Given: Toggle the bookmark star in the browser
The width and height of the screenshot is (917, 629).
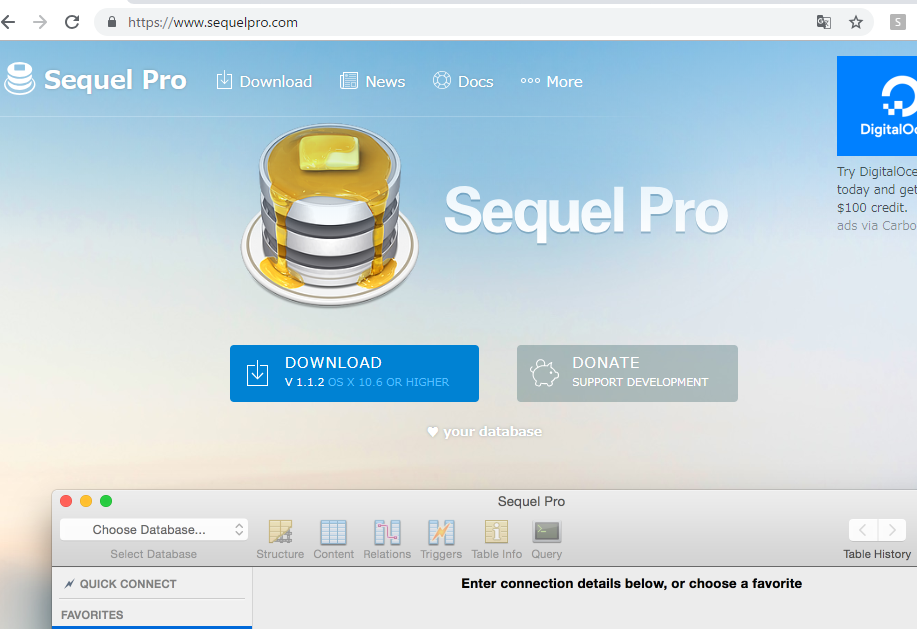Looking at the screenshot, I should coord(857,20).
